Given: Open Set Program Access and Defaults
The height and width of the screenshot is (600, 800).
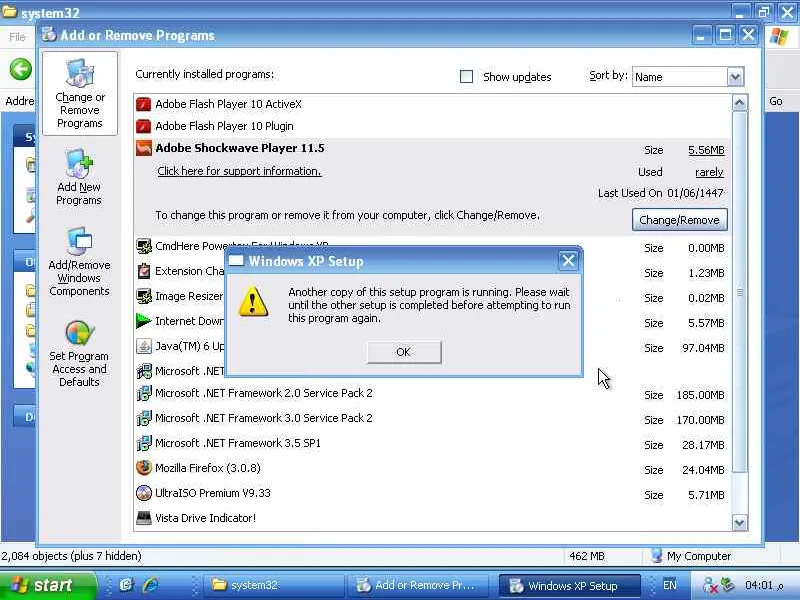Looking at the screenshot, I should pos(79,354).
